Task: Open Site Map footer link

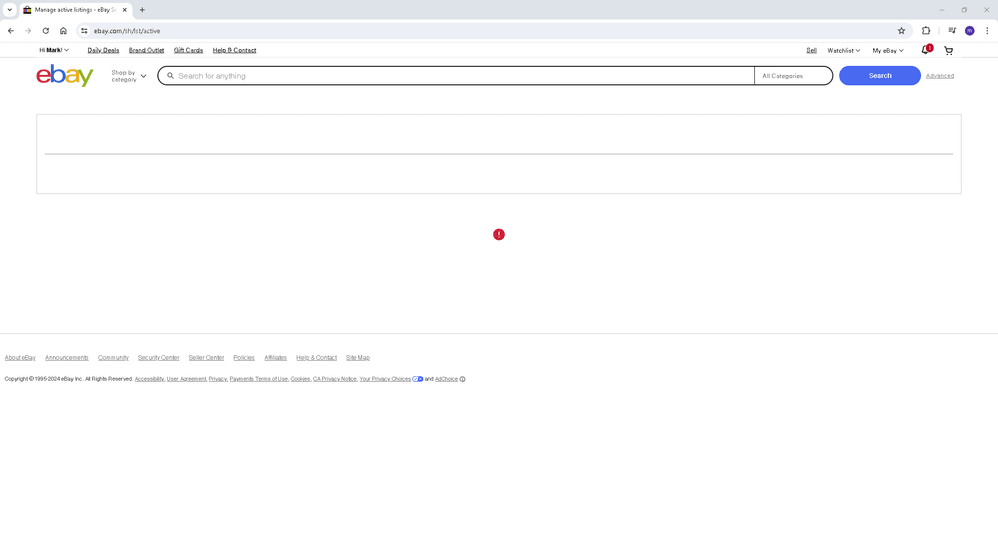Action: tap(358, 358)
